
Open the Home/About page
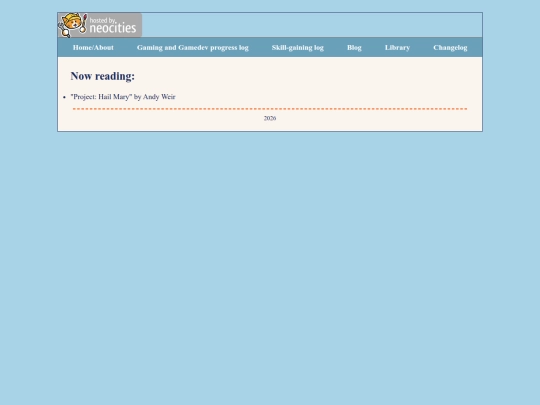tap(93, 48)
